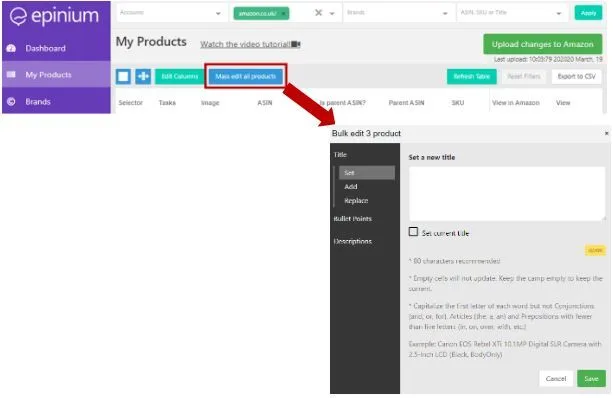This screenshot has width=613, height=398.
Task: Click Upload changes to Amazon
Action: coord(543,44)
